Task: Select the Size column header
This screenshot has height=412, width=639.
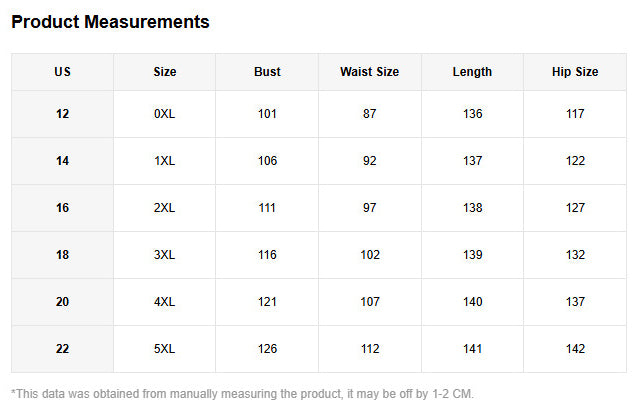Action: click(165, 72)
